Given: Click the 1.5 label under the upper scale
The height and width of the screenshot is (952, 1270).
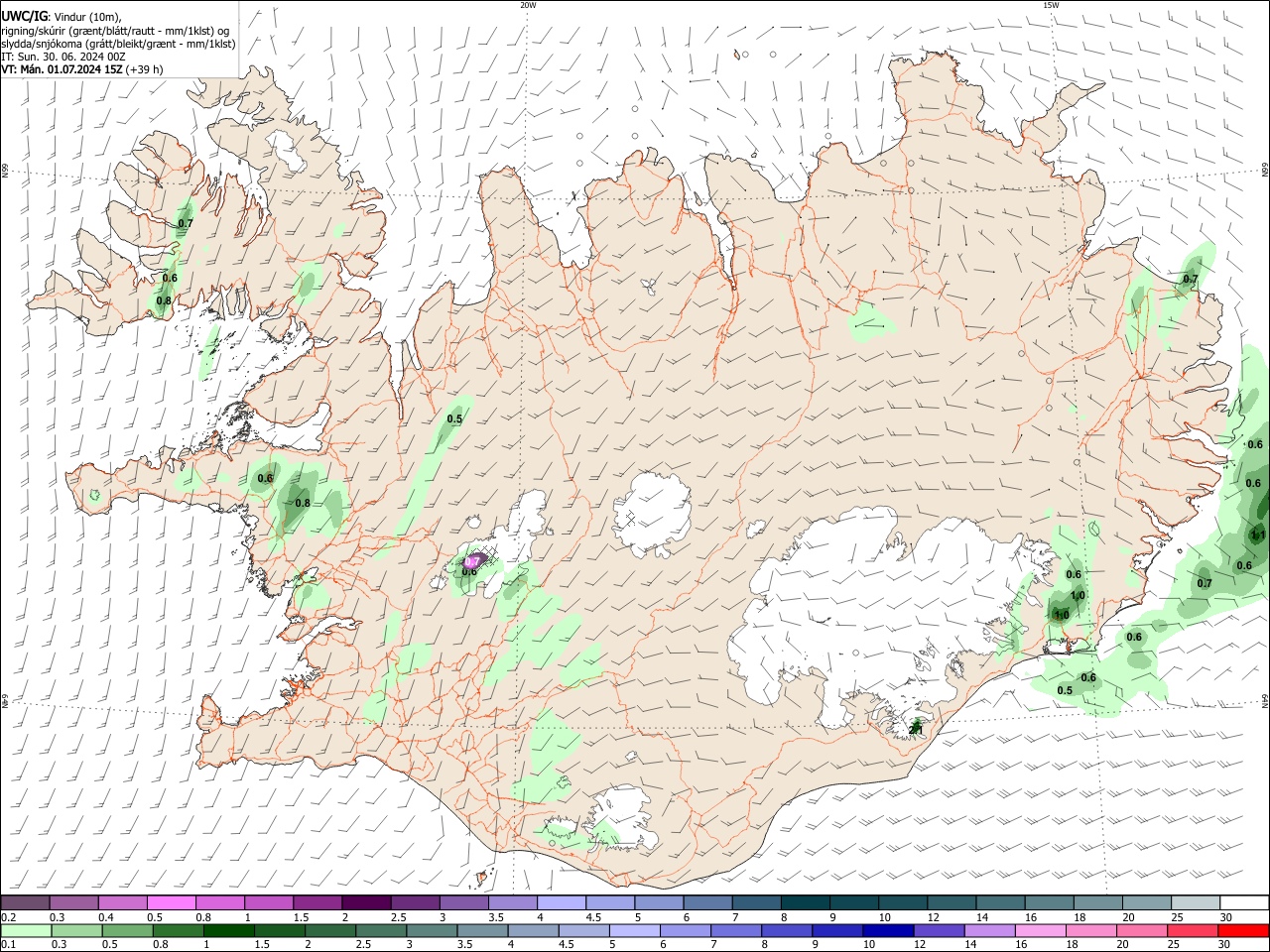Looking at the screenshot, I should tap(301, 918).
